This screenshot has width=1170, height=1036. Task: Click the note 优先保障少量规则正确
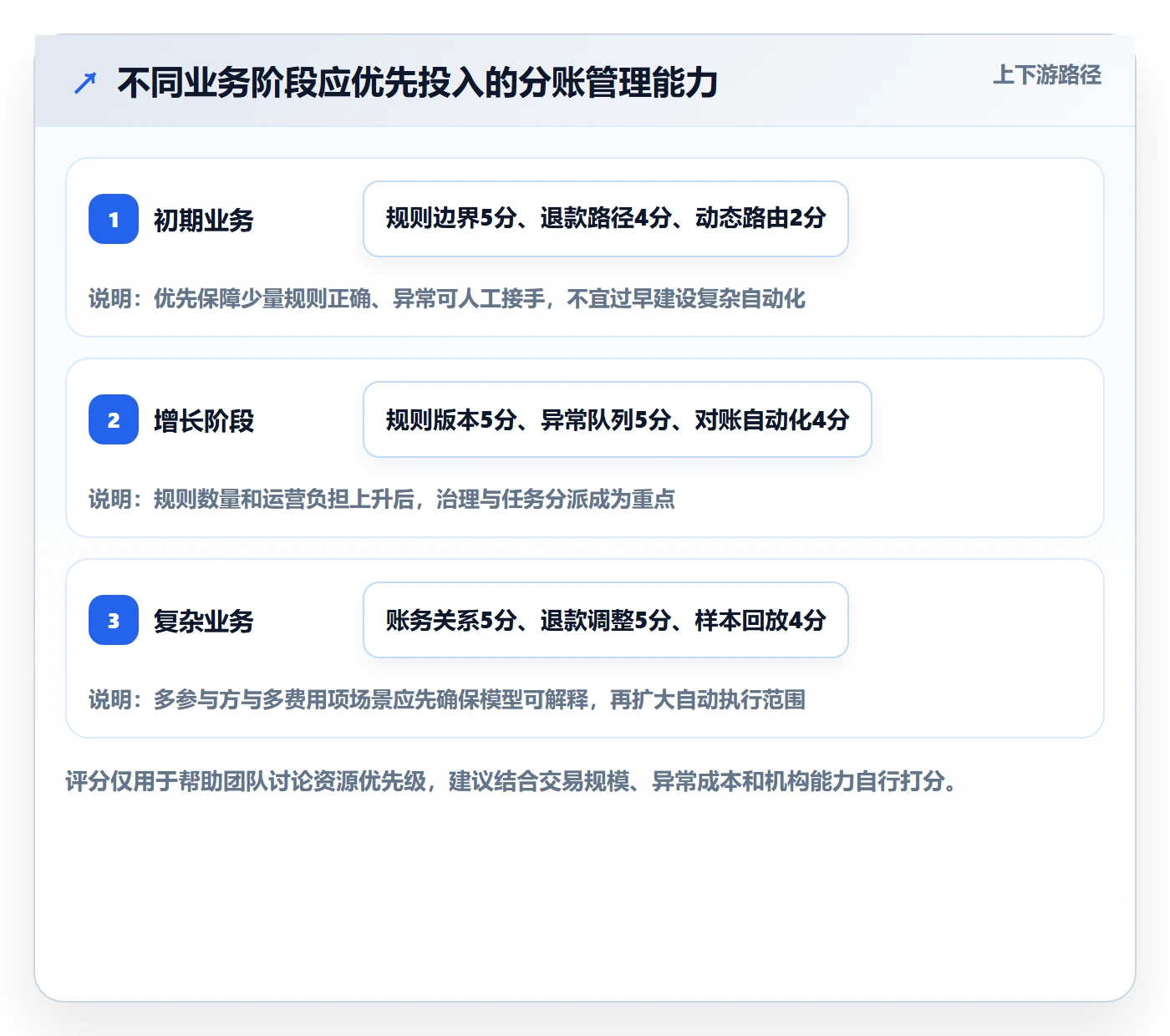(x=447, y=298)
